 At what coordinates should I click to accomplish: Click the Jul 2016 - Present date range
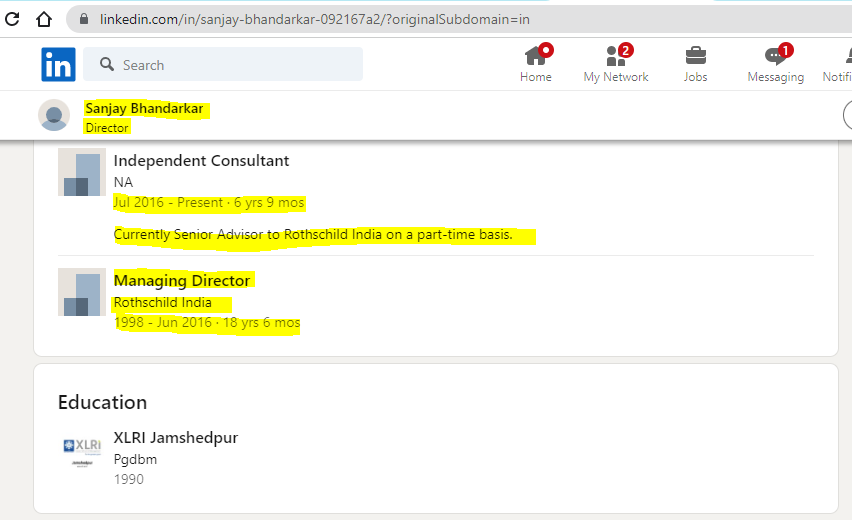click(209, 203)
